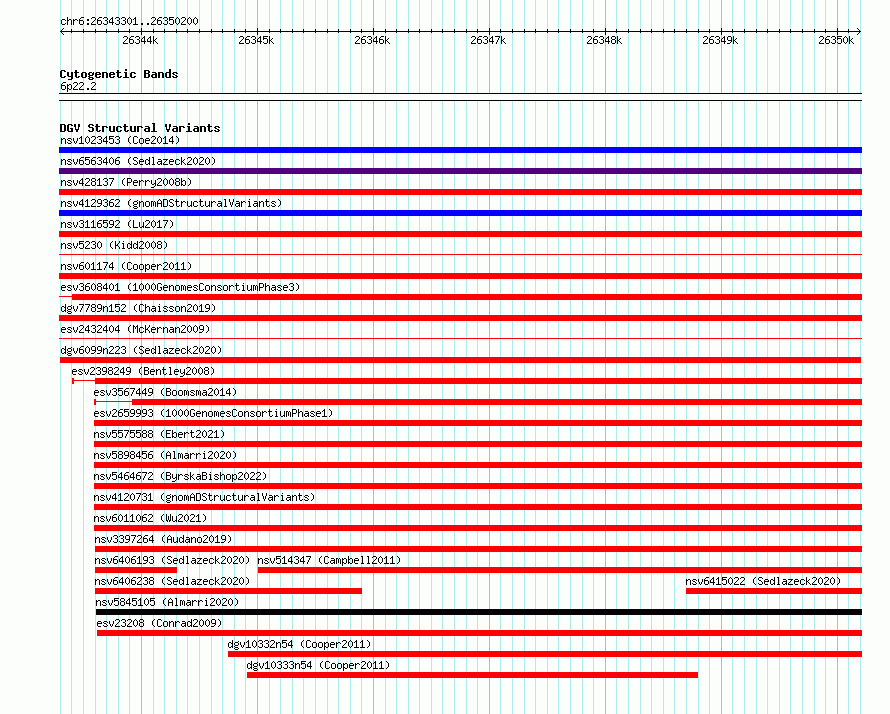Click the 26347k ruler position

coord(488,40)
